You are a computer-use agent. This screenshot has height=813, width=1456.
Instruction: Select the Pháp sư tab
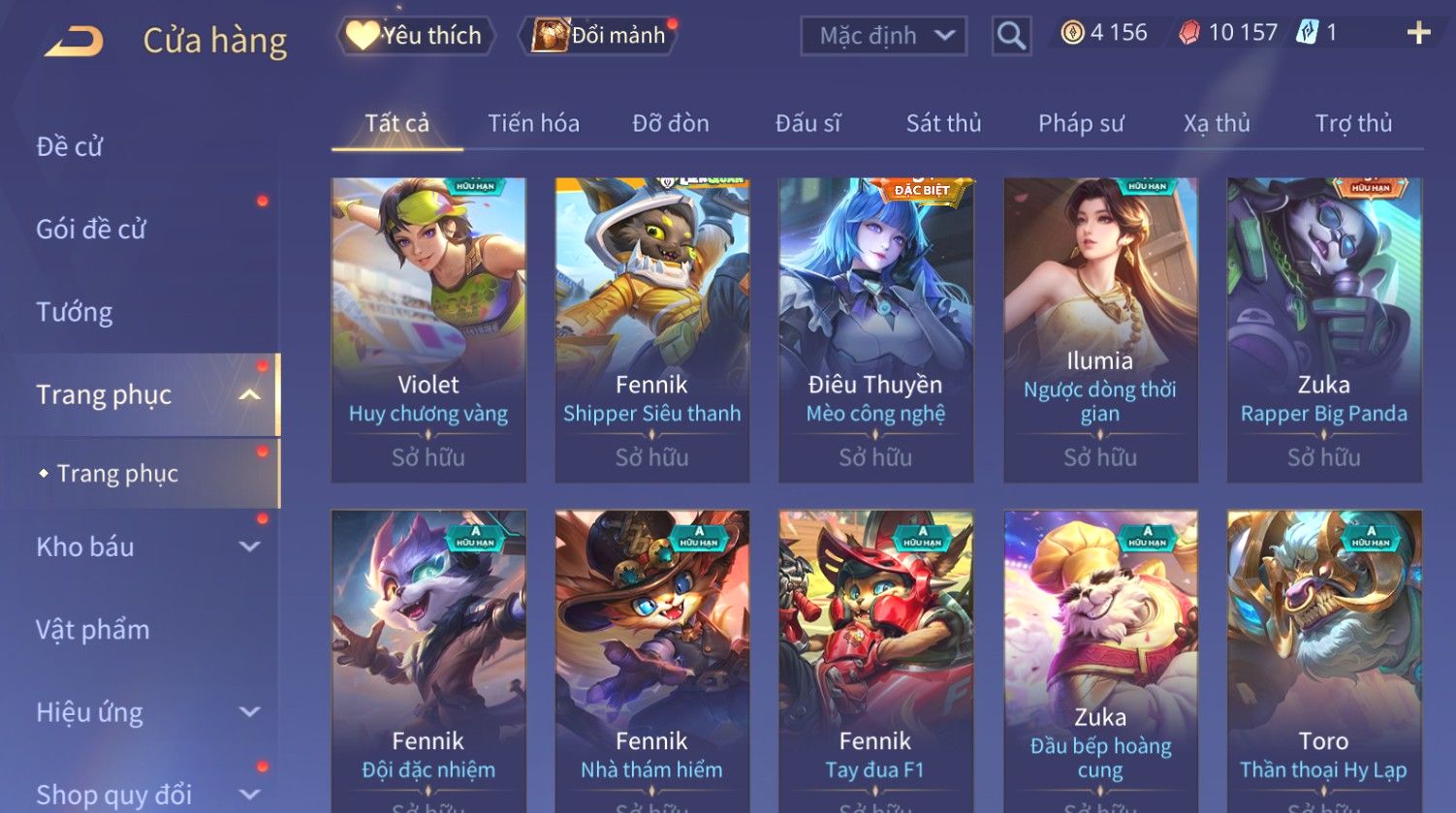coord(1081,123)
